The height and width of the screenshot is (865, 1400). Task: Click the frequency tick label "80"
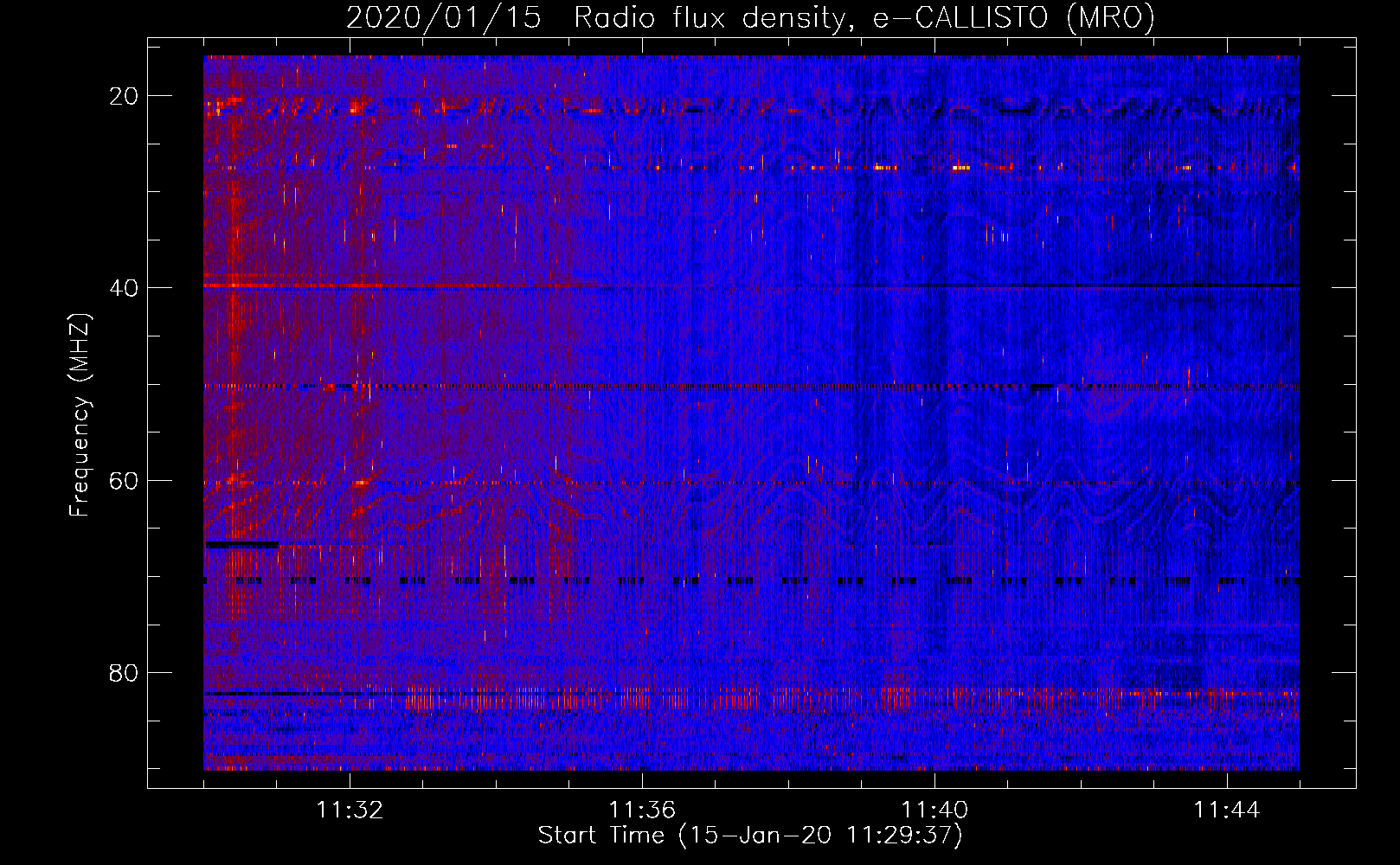pyautogui.click(x=124, y=672)
